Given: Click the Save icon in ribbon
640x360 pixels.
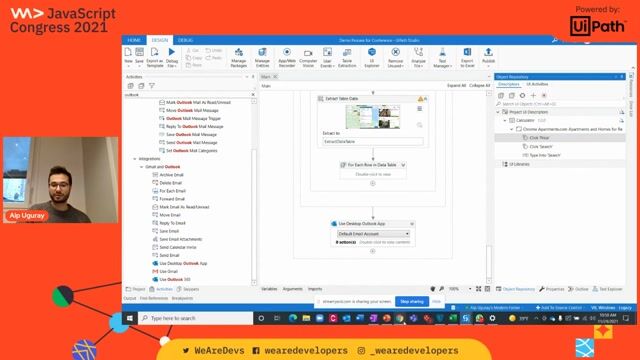Looking at the screenshot, I should point(139,52).
